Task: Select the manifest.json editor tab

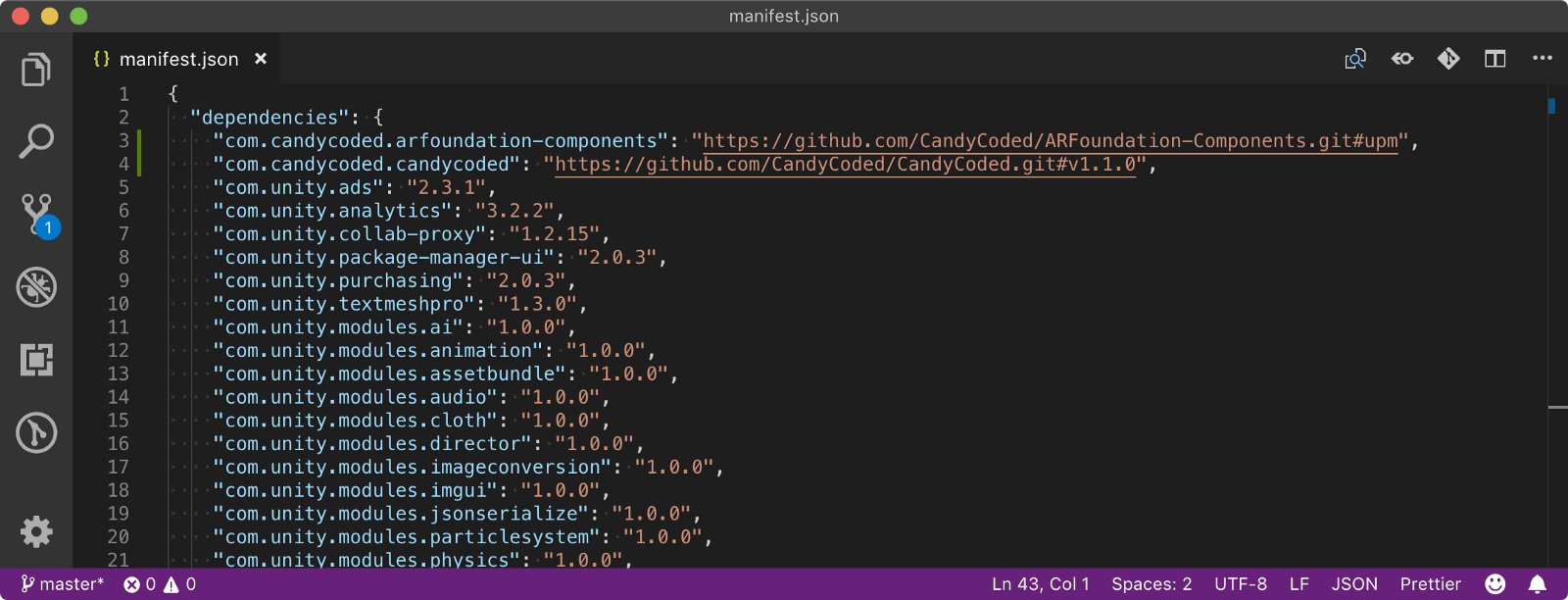Action: click(177, 59)
